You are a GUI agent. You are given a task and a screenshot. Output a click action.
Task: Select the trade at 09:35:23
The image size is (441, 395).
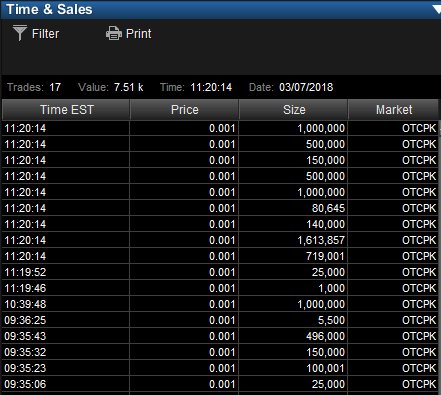[220, 368]
